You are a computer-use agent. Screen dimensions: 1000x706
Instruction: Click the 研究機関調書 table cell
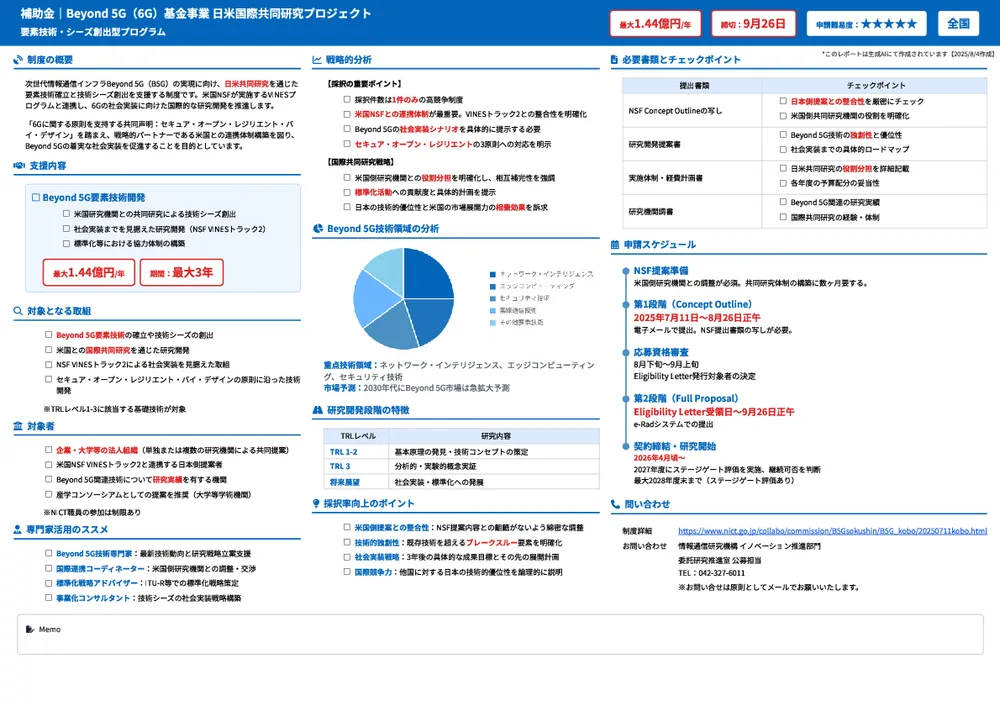point(692,212)
